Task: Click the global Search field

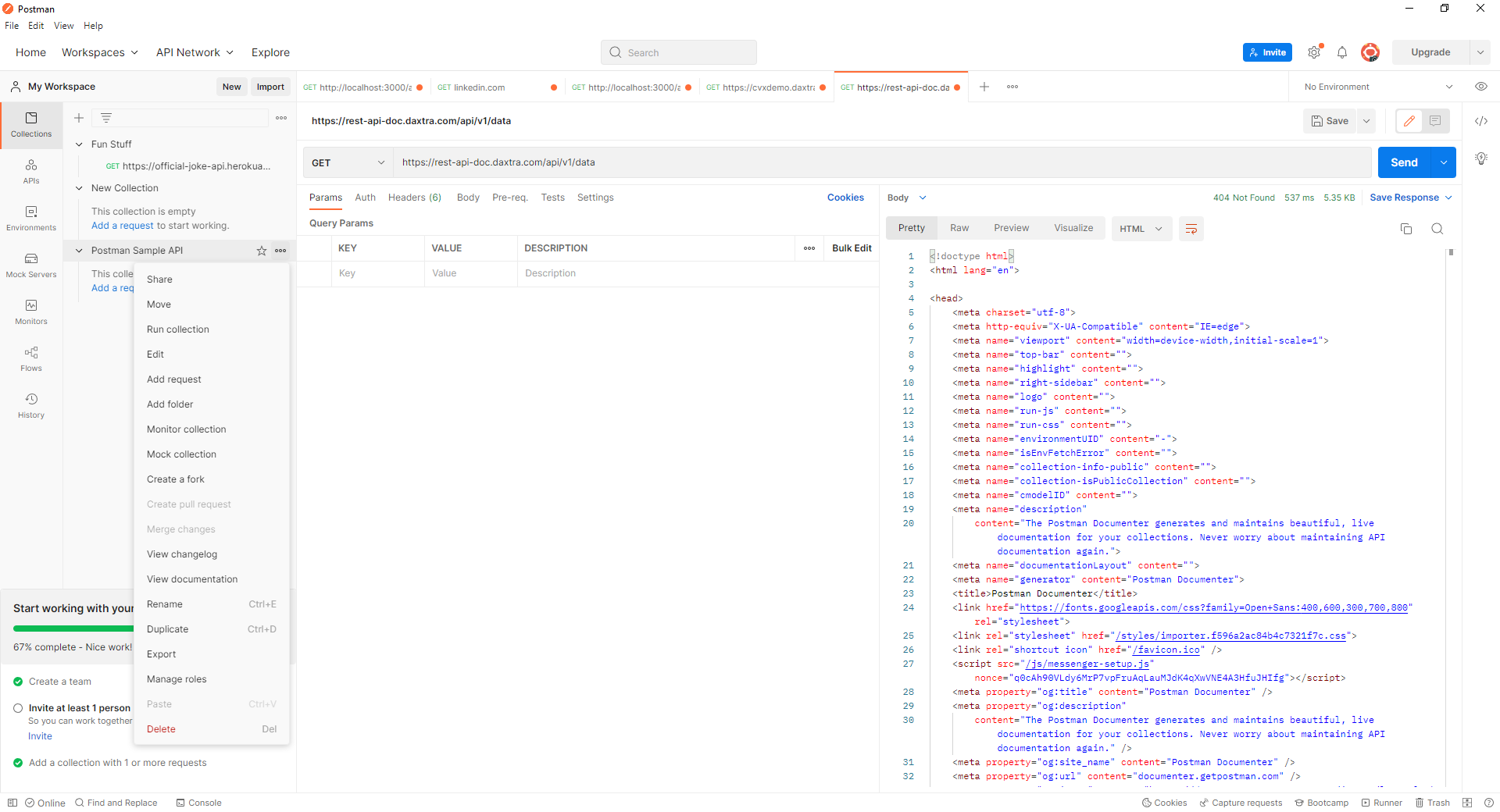Action: [679, 52]
